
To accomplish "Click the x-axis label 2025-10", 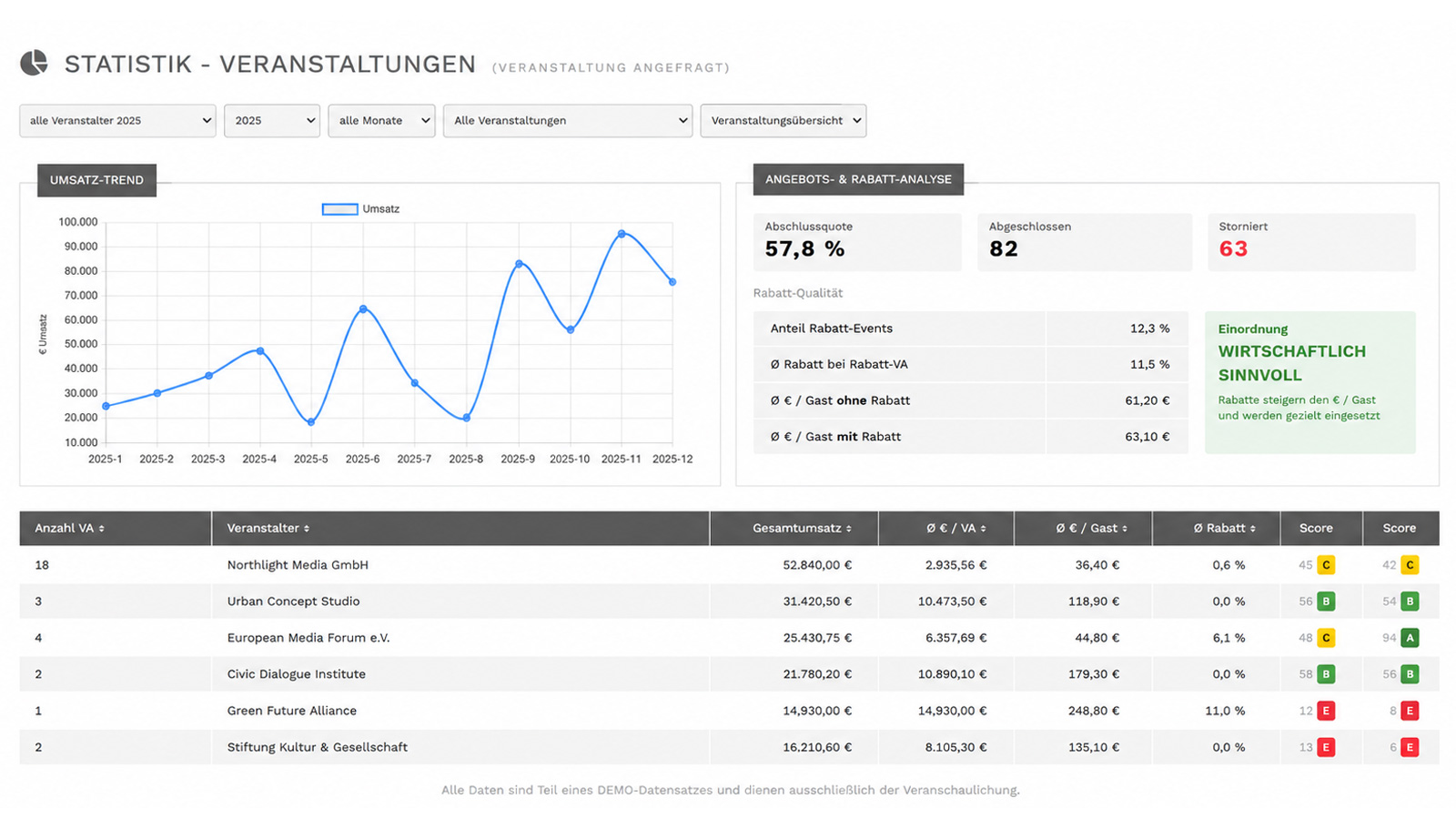I will click(570, 460).
